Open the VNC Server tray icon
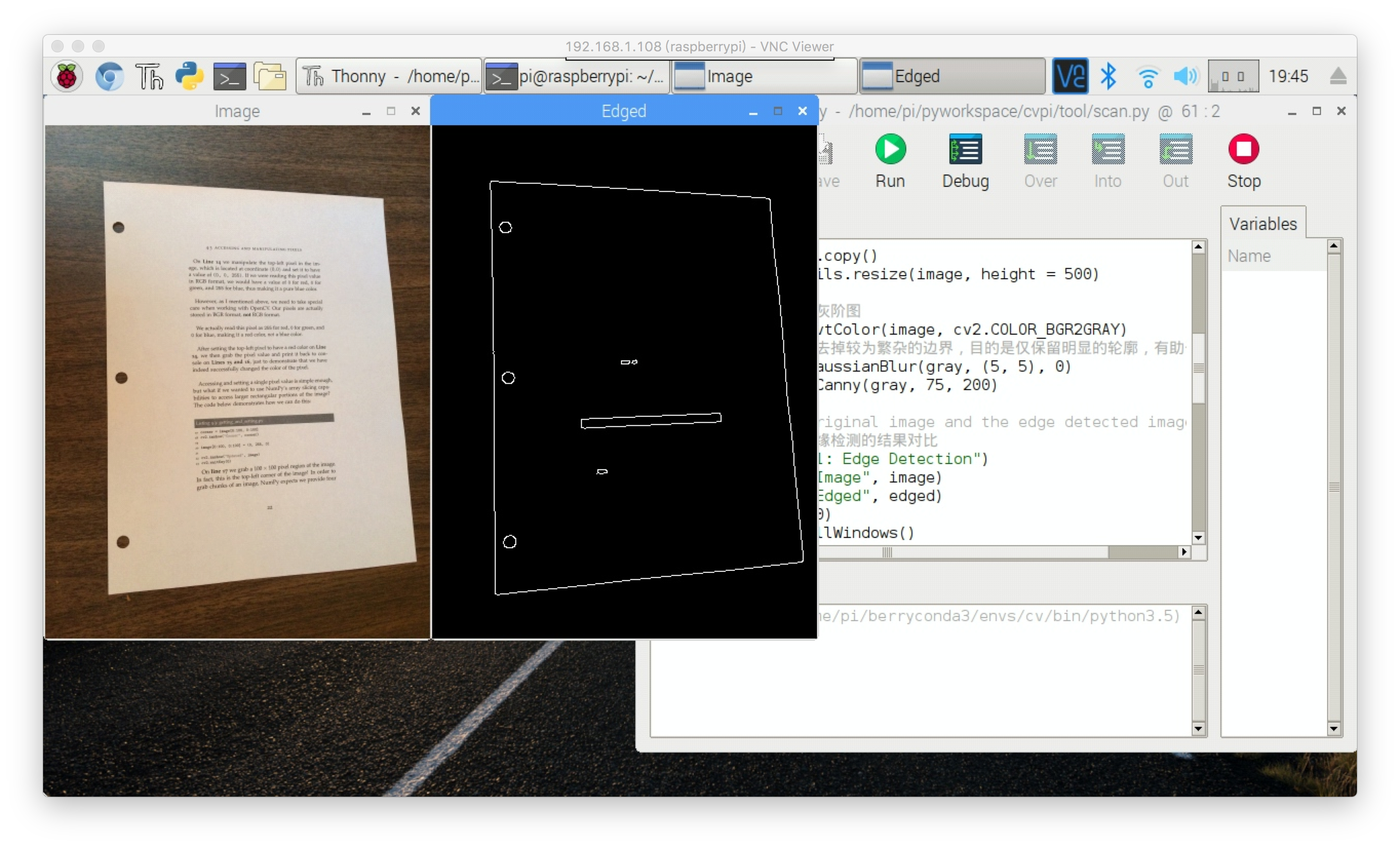1400x848 pixels. point(1070,76)
